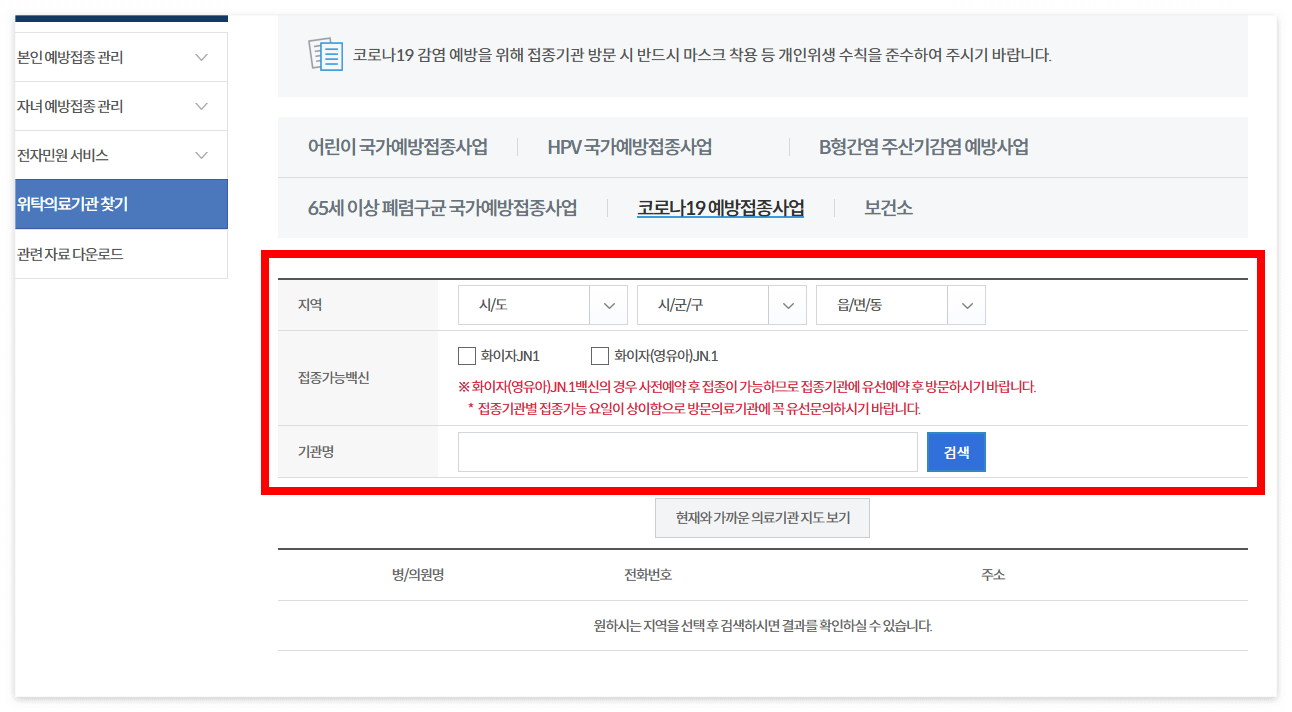Select 위탁의료기관 찾기 in the sidebar
The width and height of the screenshot is (1292, 712).
click(120, 204)
